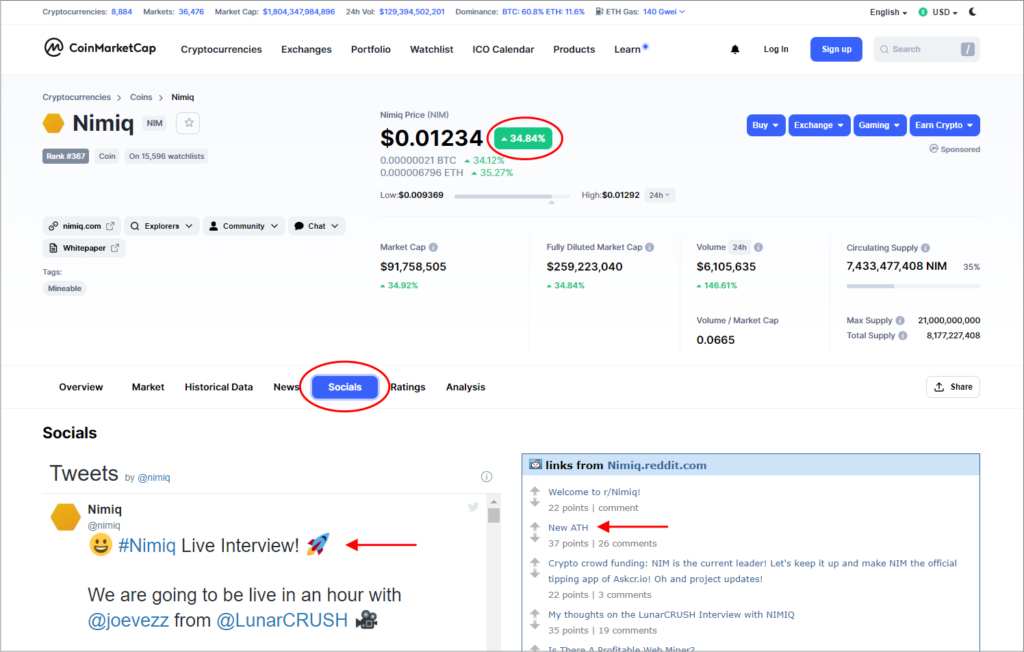Viewport: 1024px width, 652px height.
Task: Expand the Chat dropdown
Action: [317, 226]
